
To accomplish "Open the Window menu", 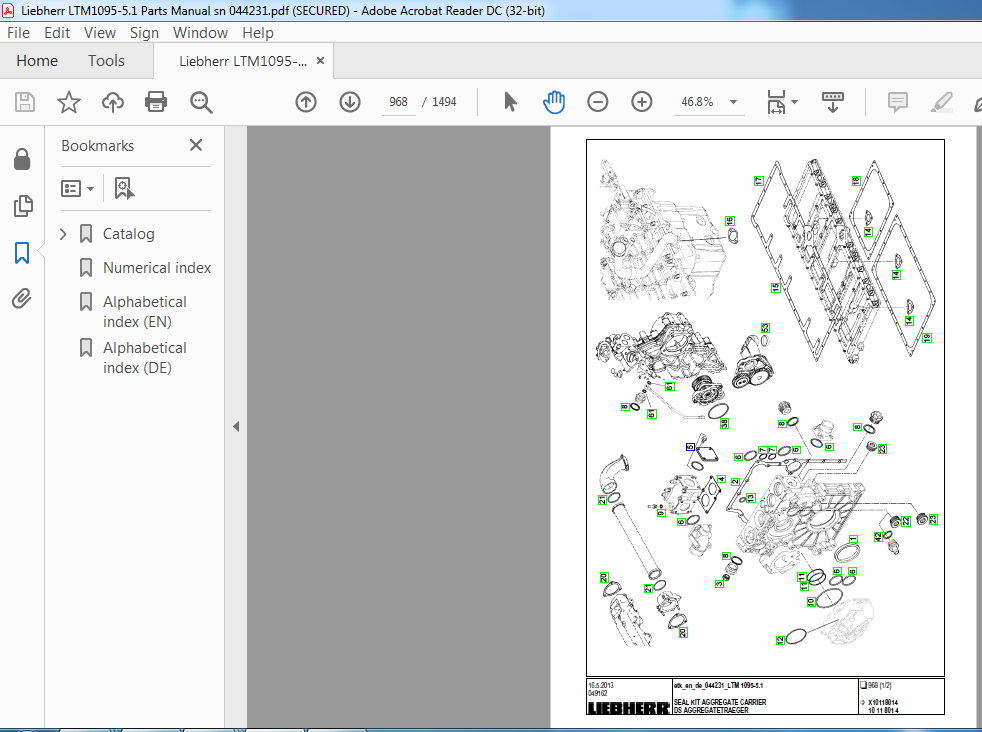I will click(x=200, y=33).
